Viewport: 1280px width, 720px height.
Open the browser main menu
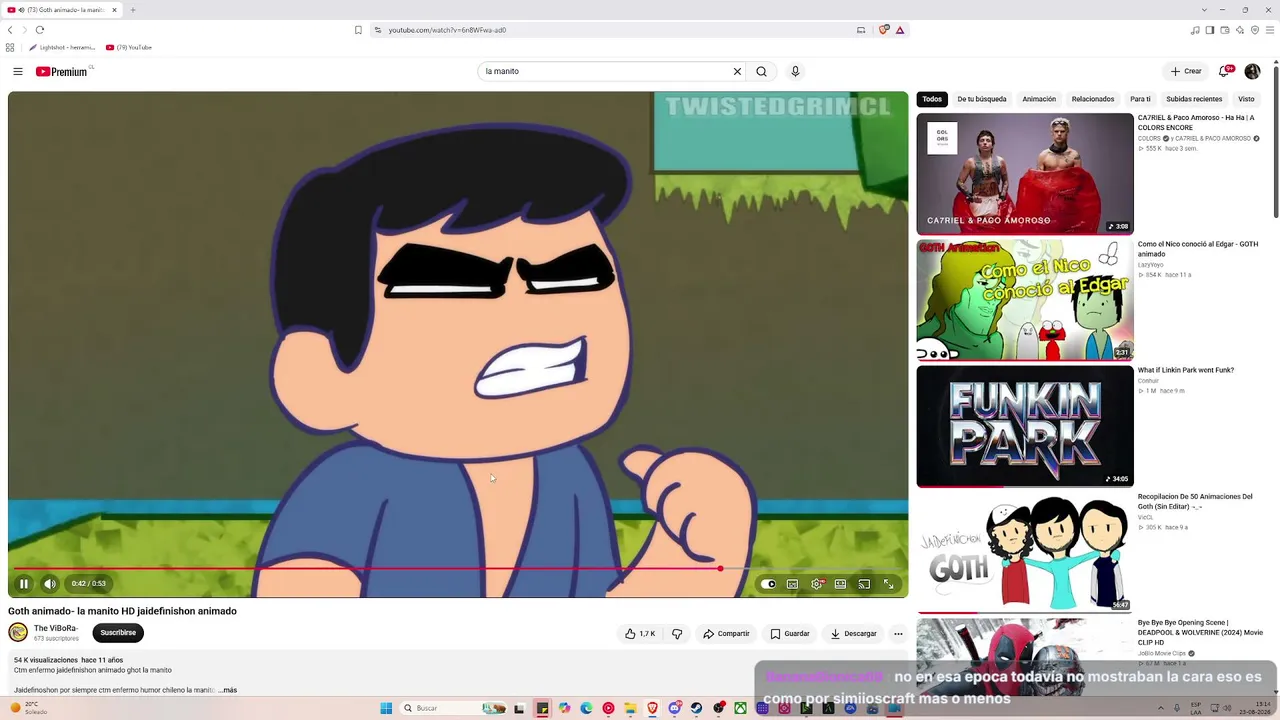tap(1270, 30)
